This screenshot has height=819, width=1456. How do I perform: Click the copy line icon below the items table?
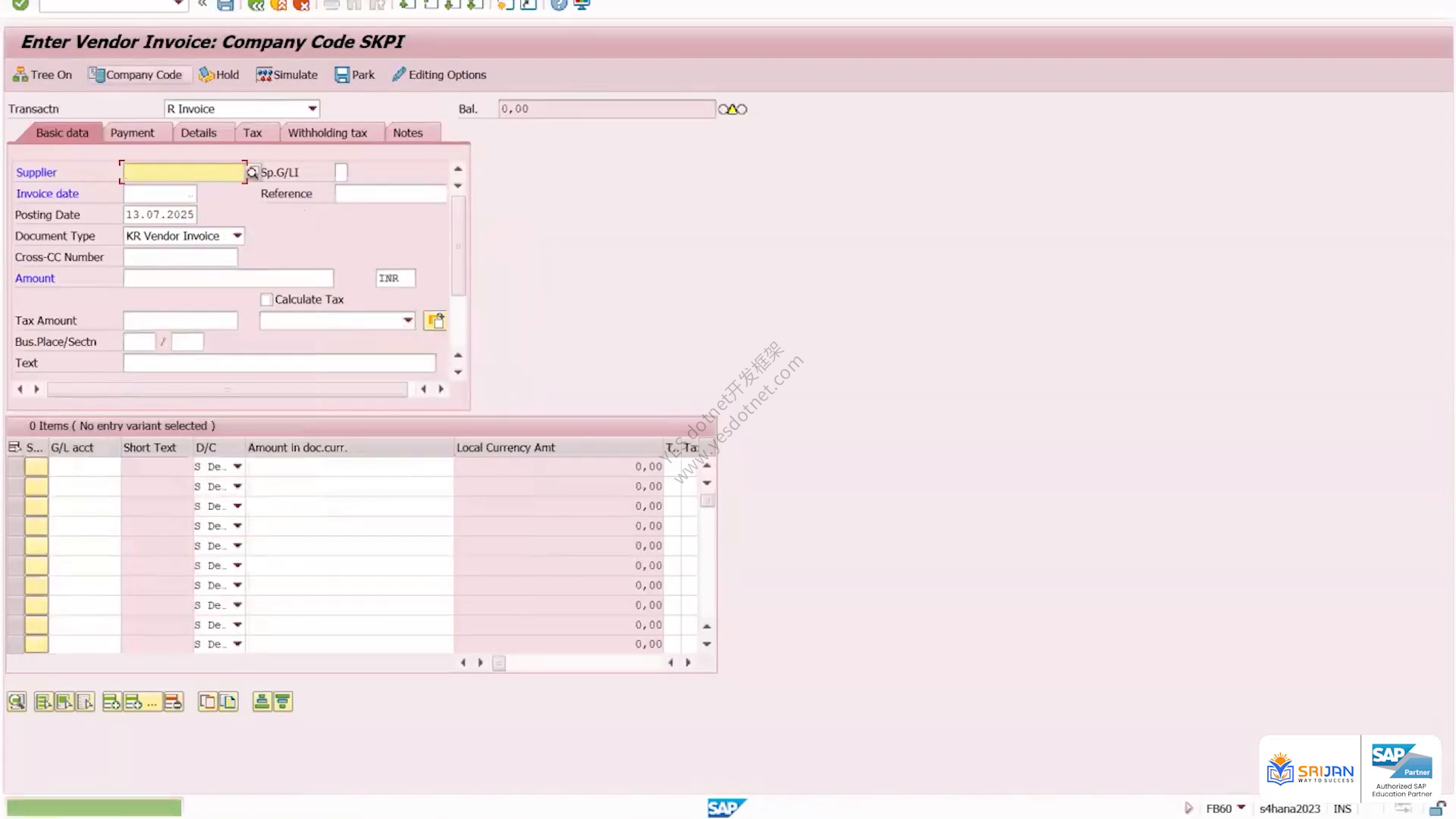[x=207, y=701]
